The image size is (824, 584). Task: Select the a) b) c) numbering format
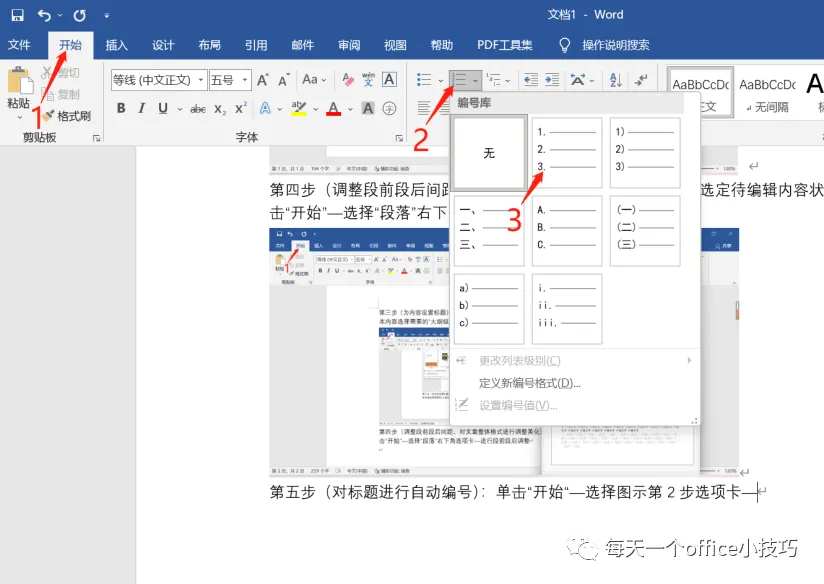pyautogui.click(x=489, y=309)
